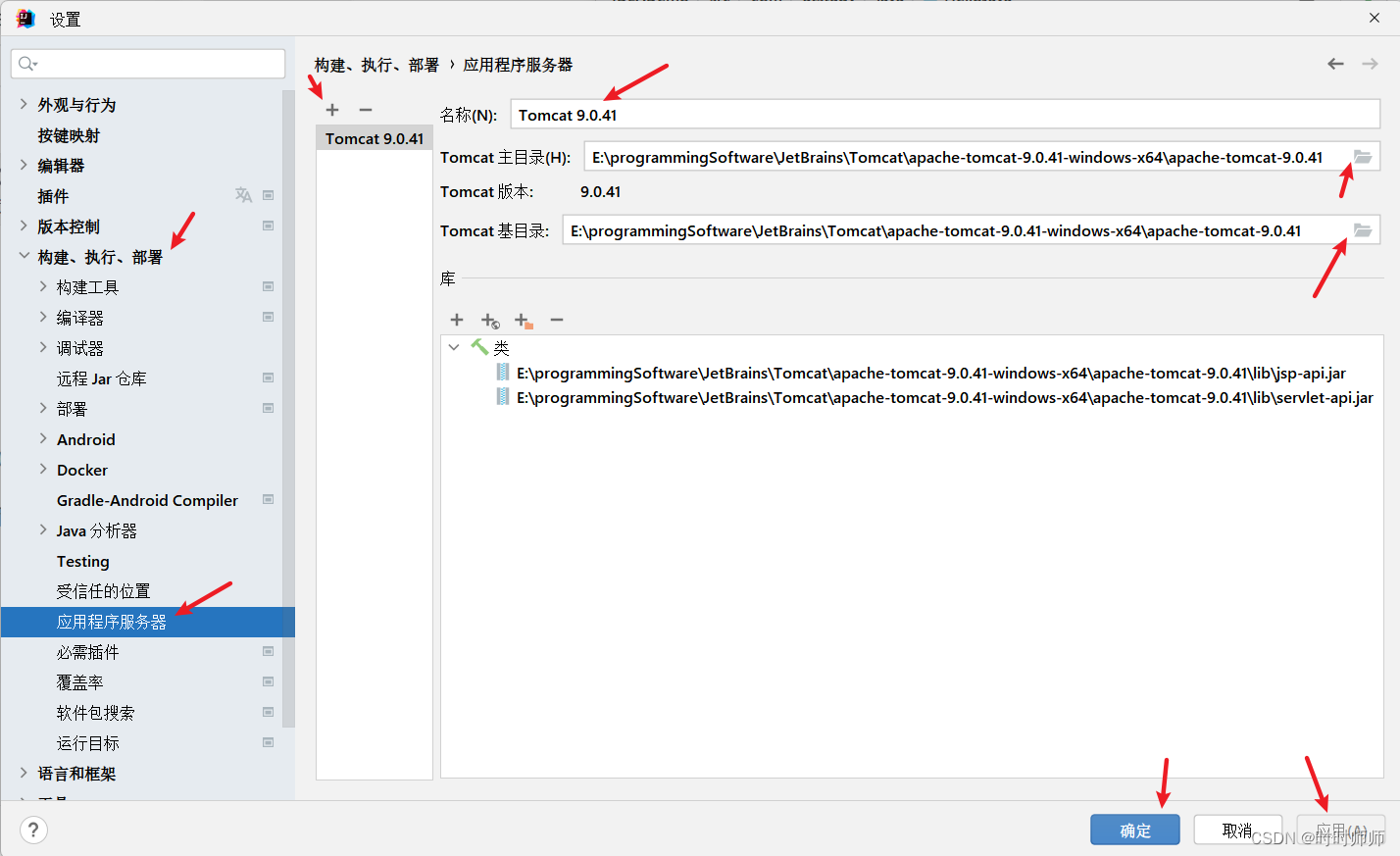This screenshot has height=856, width=1400.
Task: Expand the Android node
Action: point(43,438)
